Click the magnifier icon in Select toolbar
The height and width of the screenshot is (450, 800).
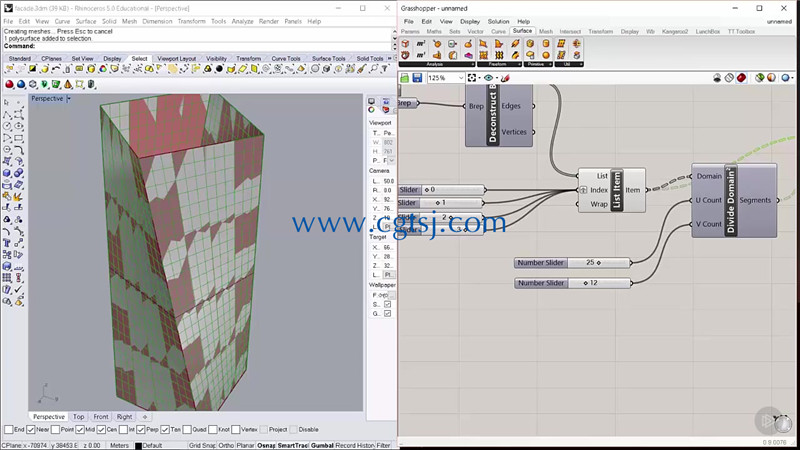pos(373,69)
